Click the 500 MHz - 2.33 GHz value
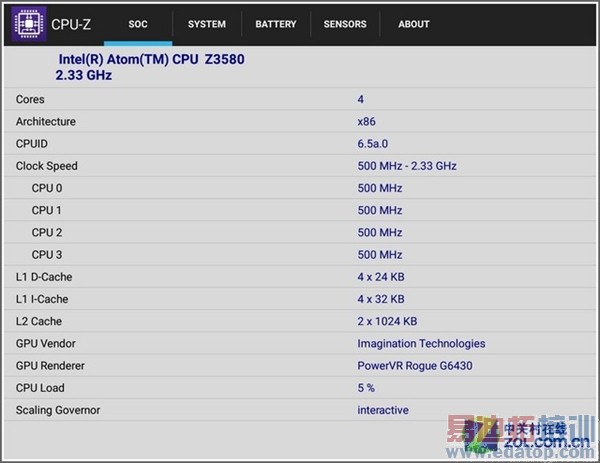The height and width of the screenshot is (463, 600). pos(407,166)
